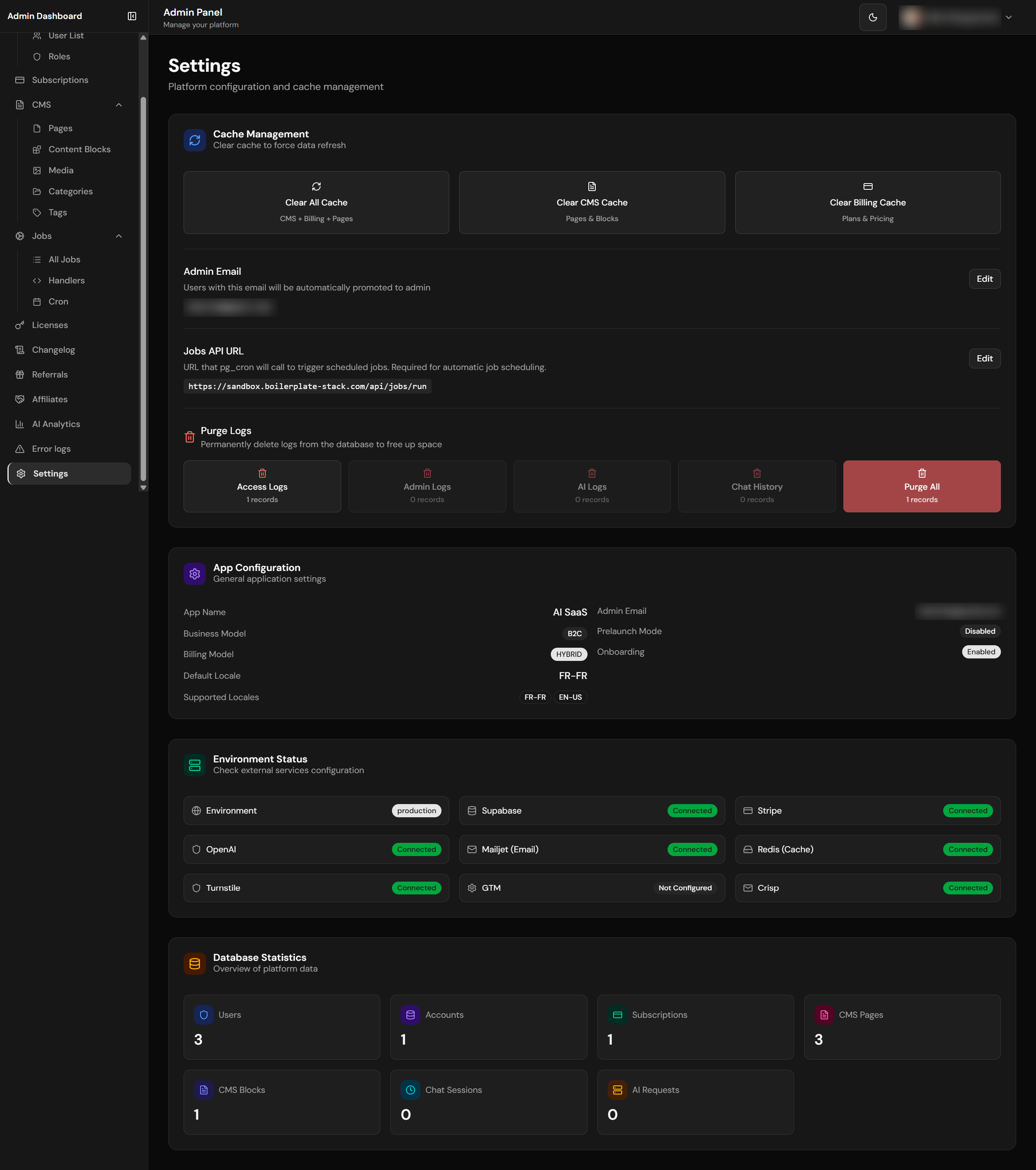Click the AI Requests stat icon
Image resolution: width=1036 pixels, height=1170 pixels.
pos(617,1090)
